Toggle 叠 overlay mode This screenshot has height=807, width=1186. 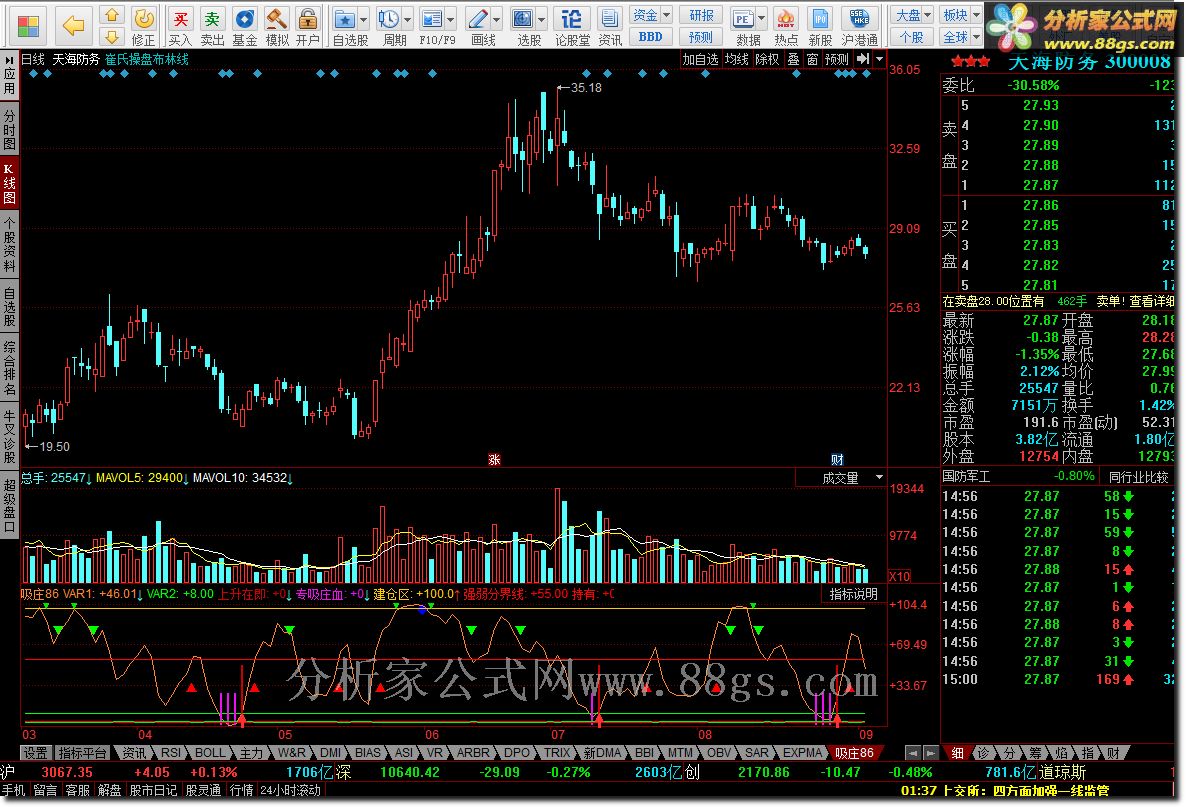(793, 59)
